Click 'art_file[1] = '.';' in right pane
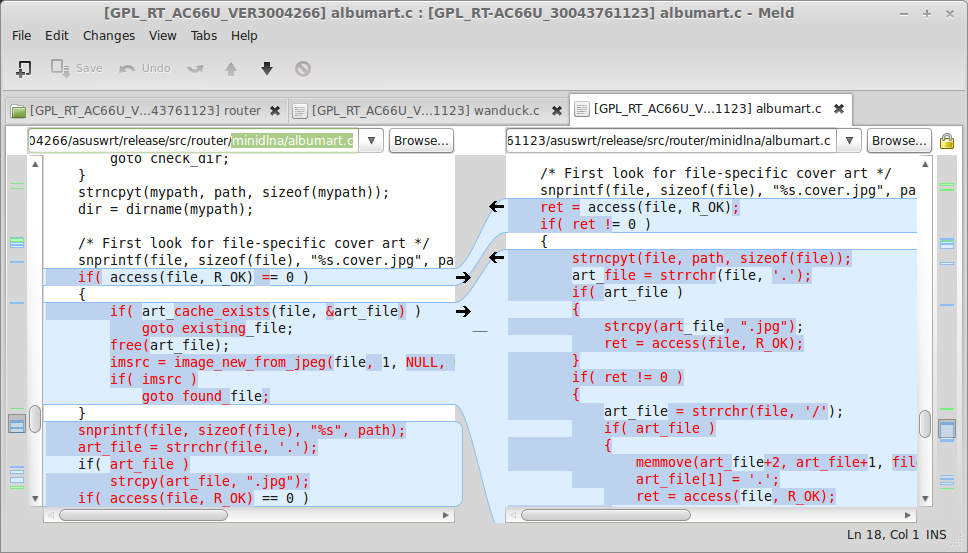This screenshot has height=553, width=968. point(708,480)
